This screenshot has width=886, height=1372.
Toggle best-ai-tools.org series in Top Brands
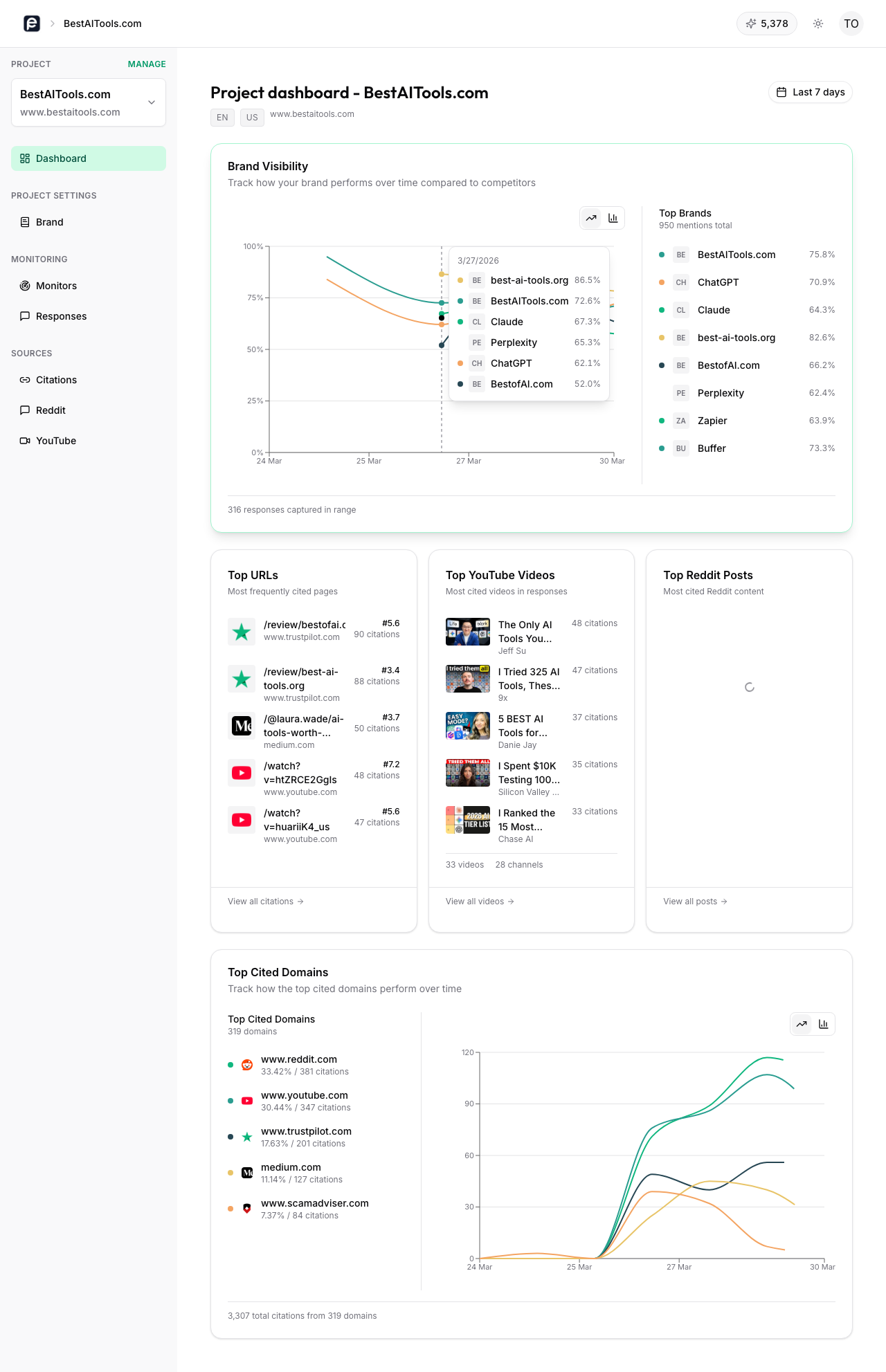tap(747, 338)
